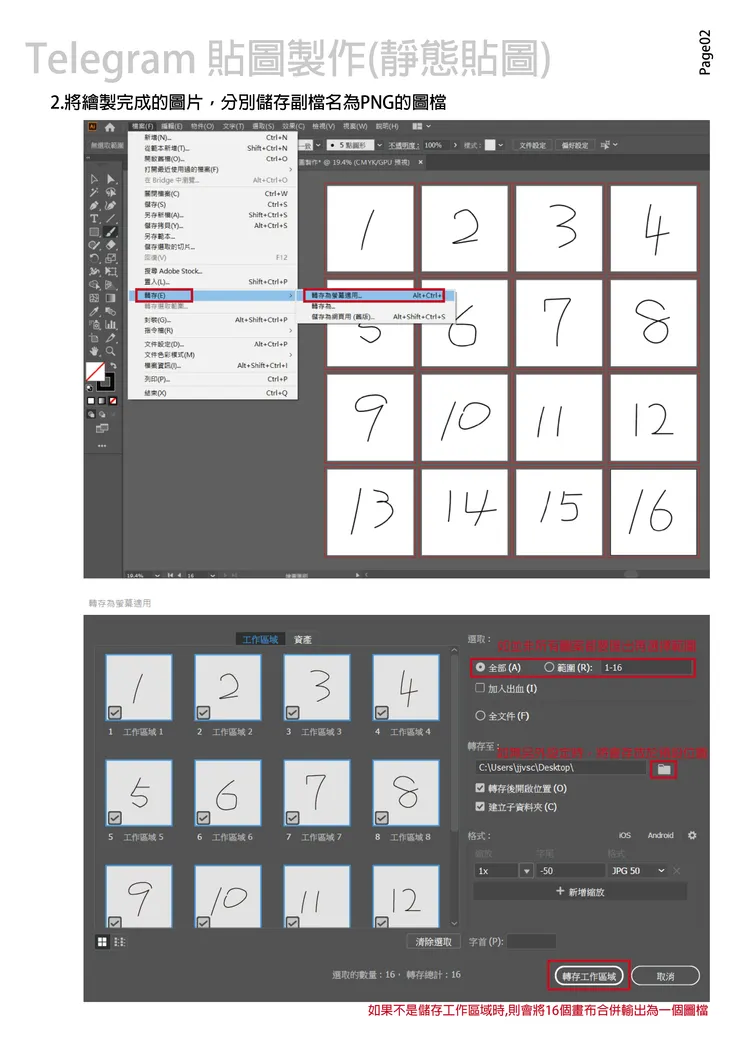This screenshot has width=740, height=1046.
Task: Select the Gradient tool
Action: click(x=110, y=298)
